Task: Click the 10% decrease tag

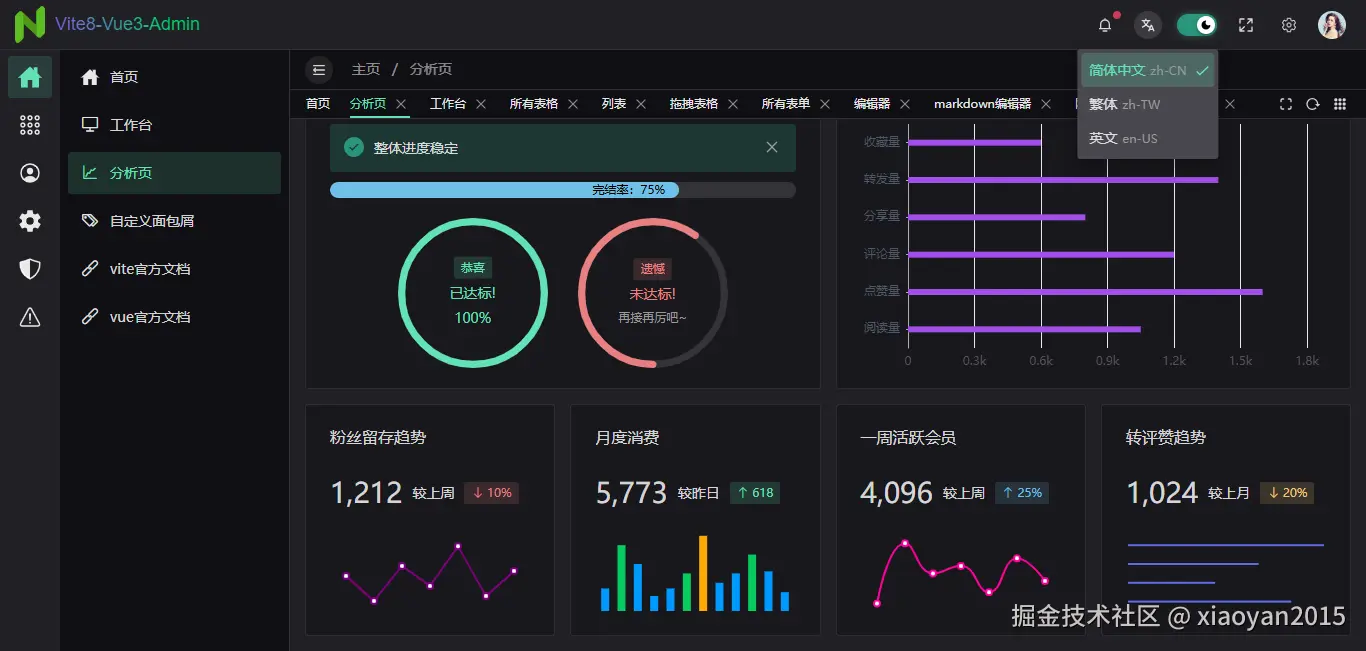Action: click(492, 493)
